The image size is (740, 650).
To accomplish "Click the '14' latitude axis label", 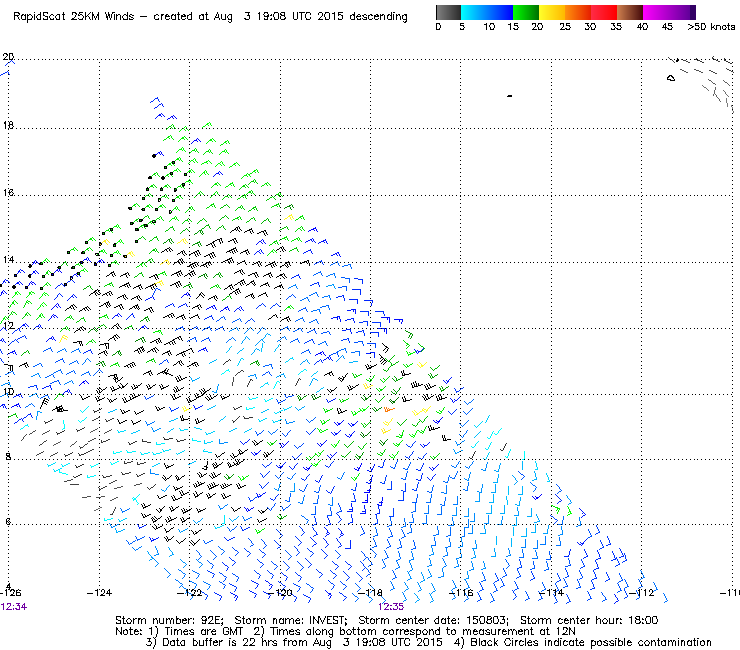I will pyautogui.click(x=8, y=260).
